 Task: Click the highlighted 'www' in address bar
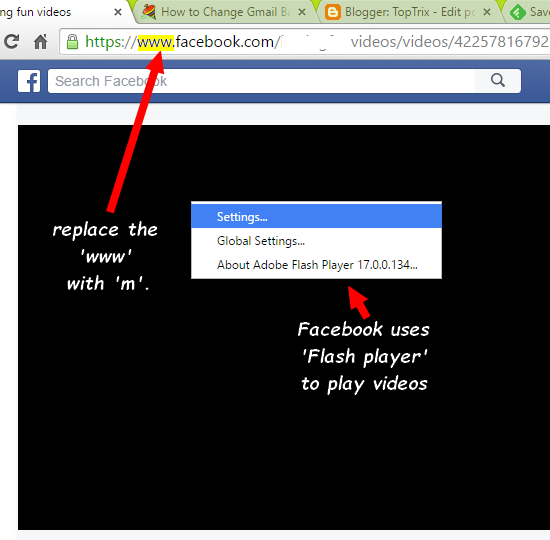(155, 42)
